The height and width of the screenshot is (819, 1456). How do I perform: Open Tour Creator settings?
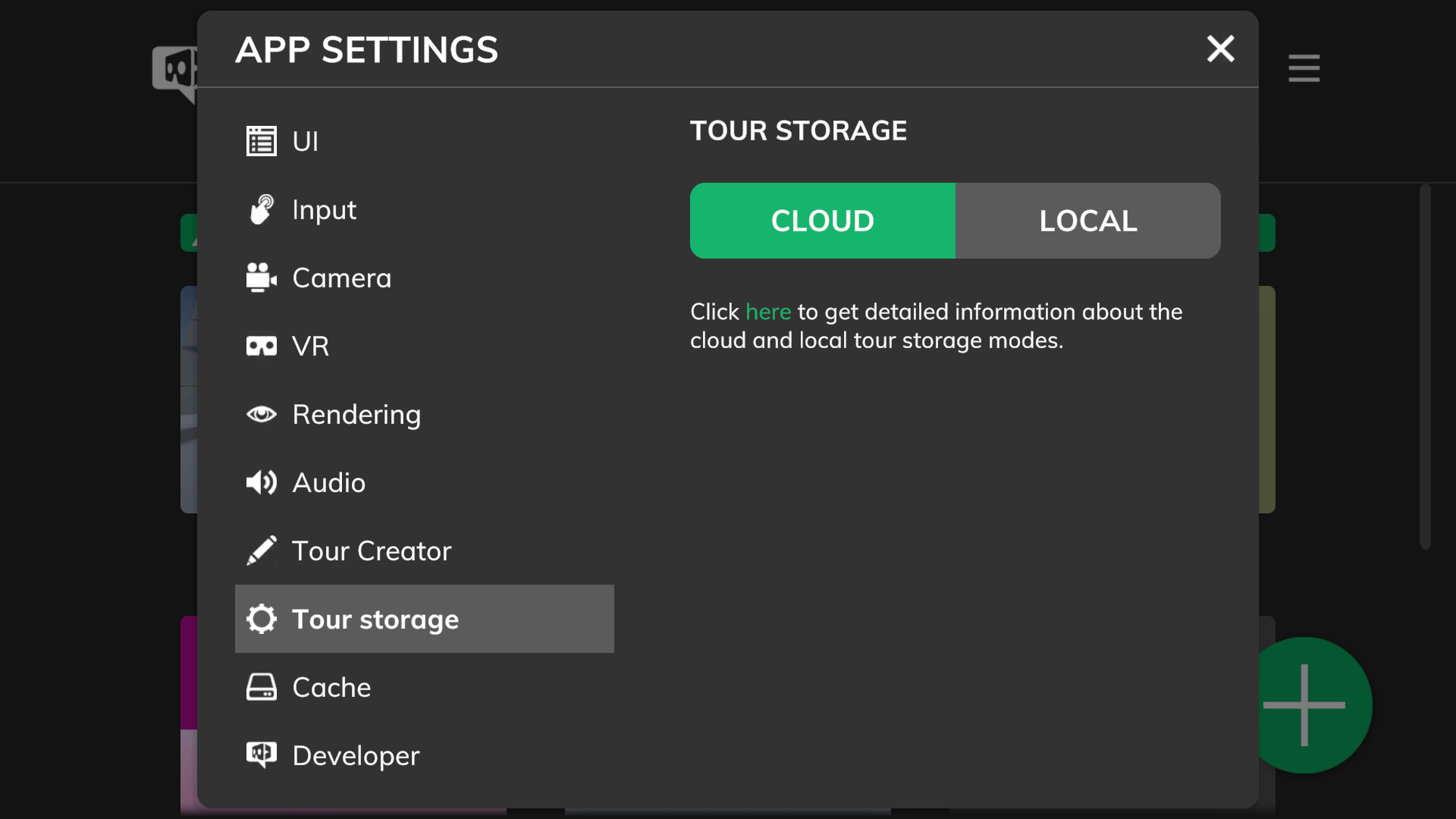click(371, 550)
